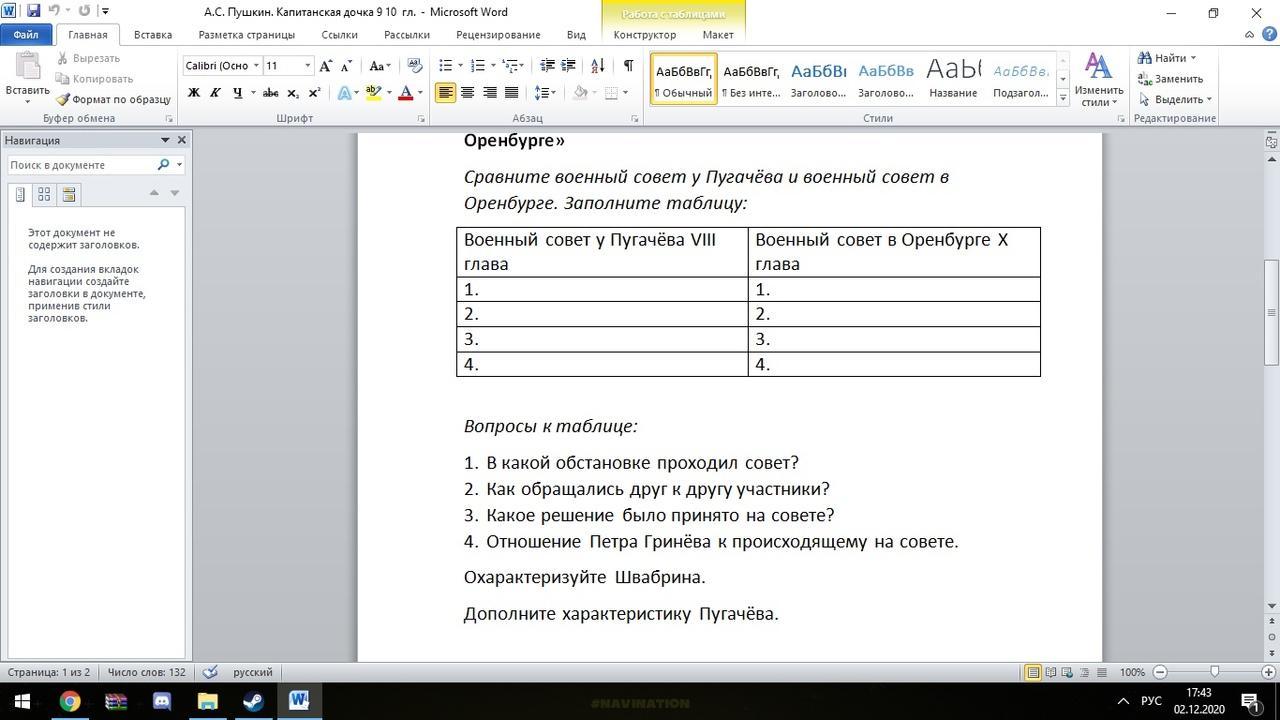Click the strikethrough abc icon
Screen dimensions: 1280x720
pos(270,93)
